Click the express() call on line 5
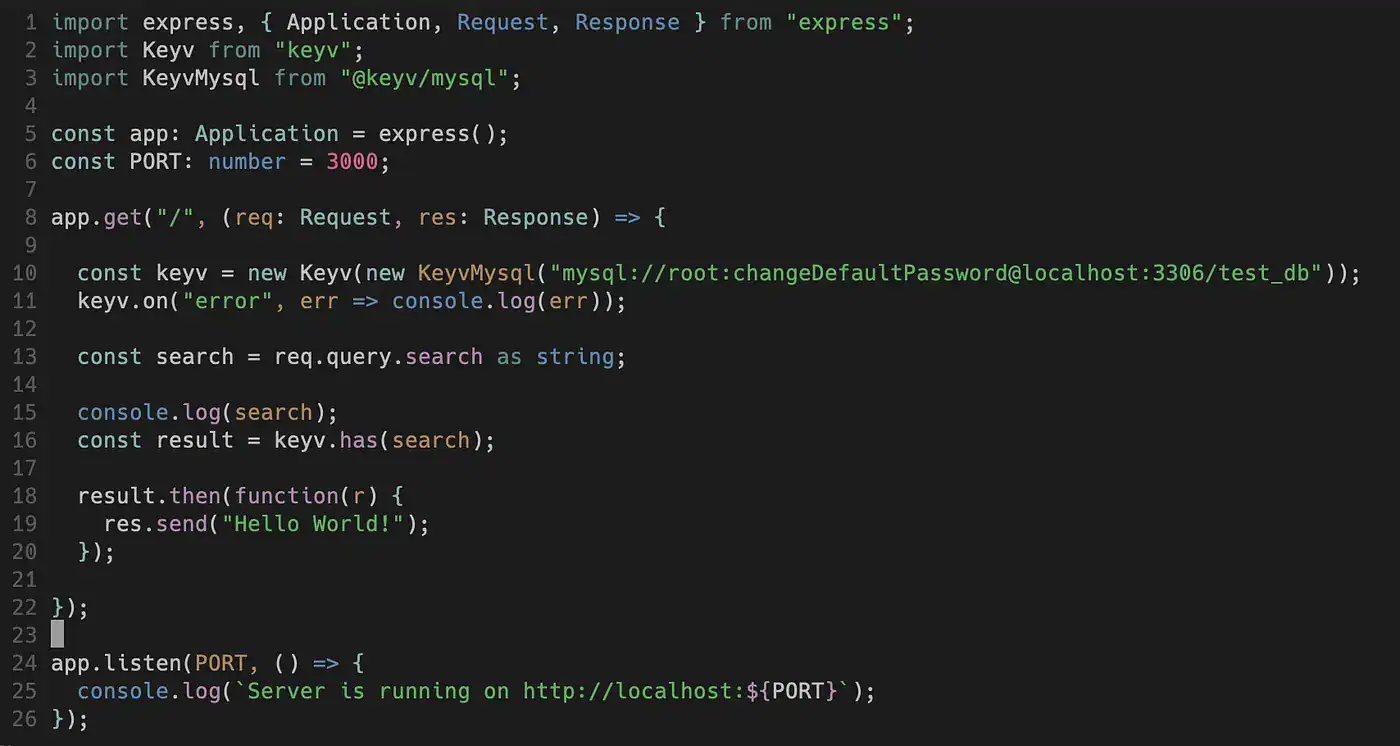The image size is (1400, 746). pos(437,134)
